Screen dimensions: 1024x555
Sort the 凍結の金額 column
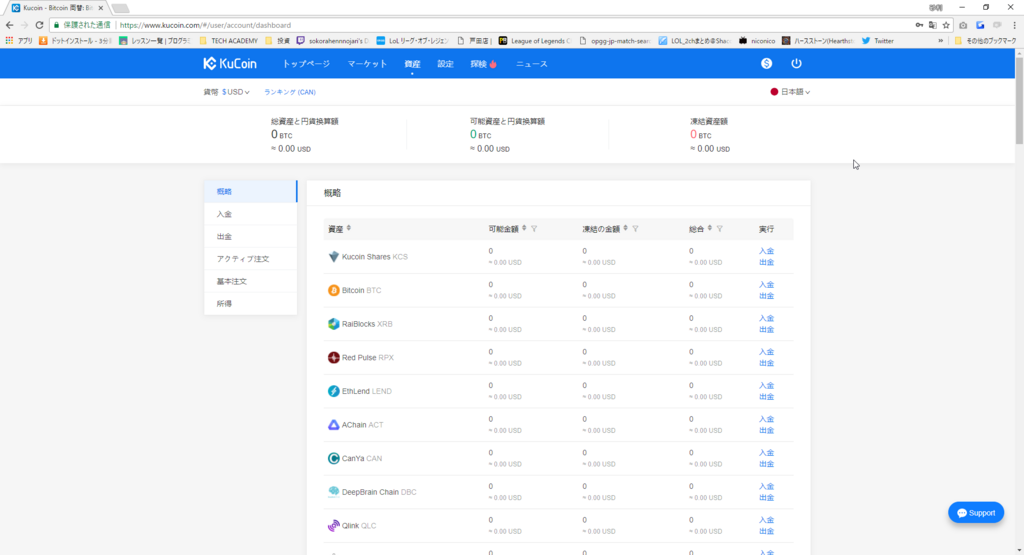[x=626, y=229]
